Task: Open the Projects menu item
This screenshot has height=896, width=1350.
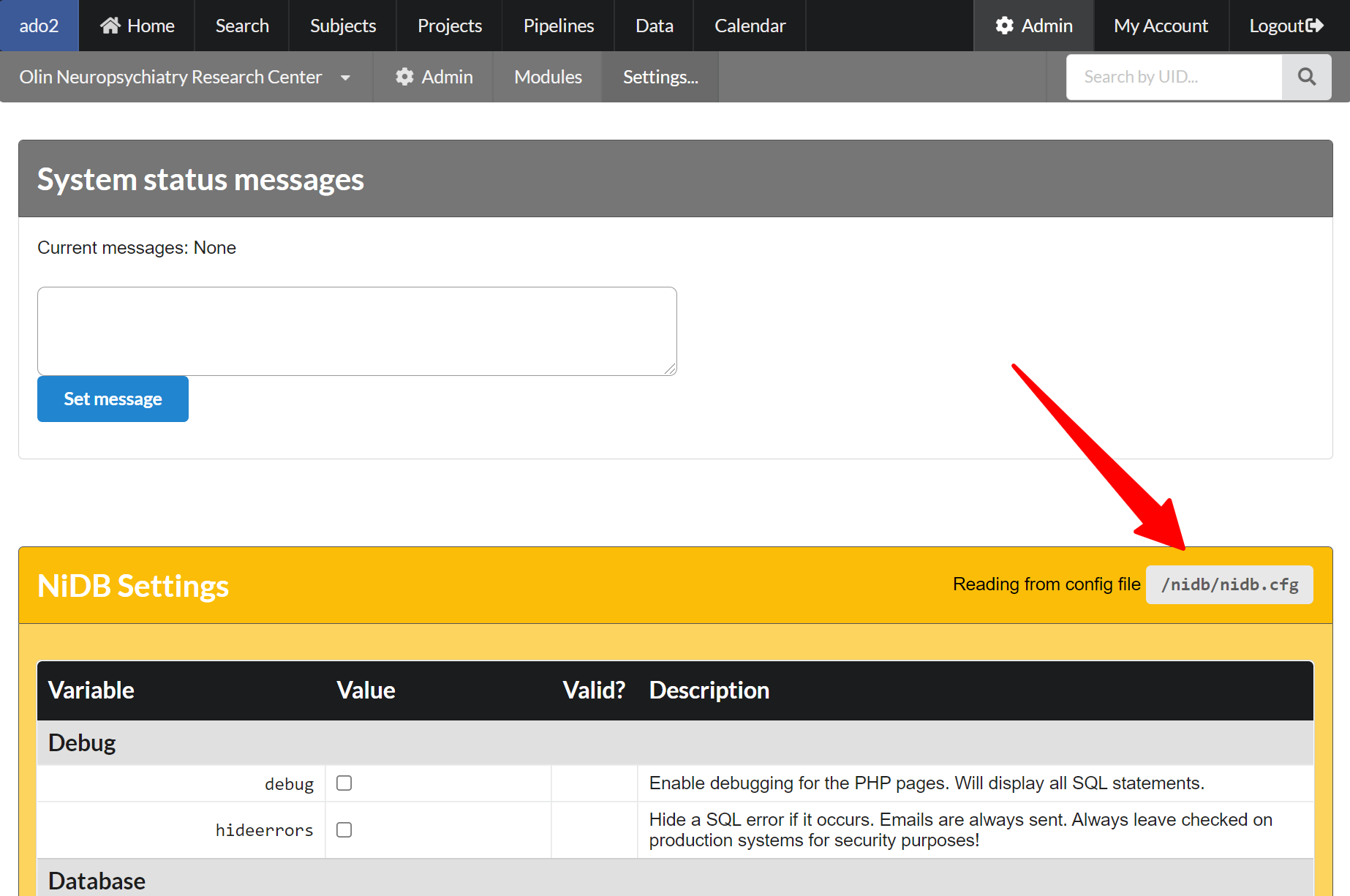Action: [449, 26]
